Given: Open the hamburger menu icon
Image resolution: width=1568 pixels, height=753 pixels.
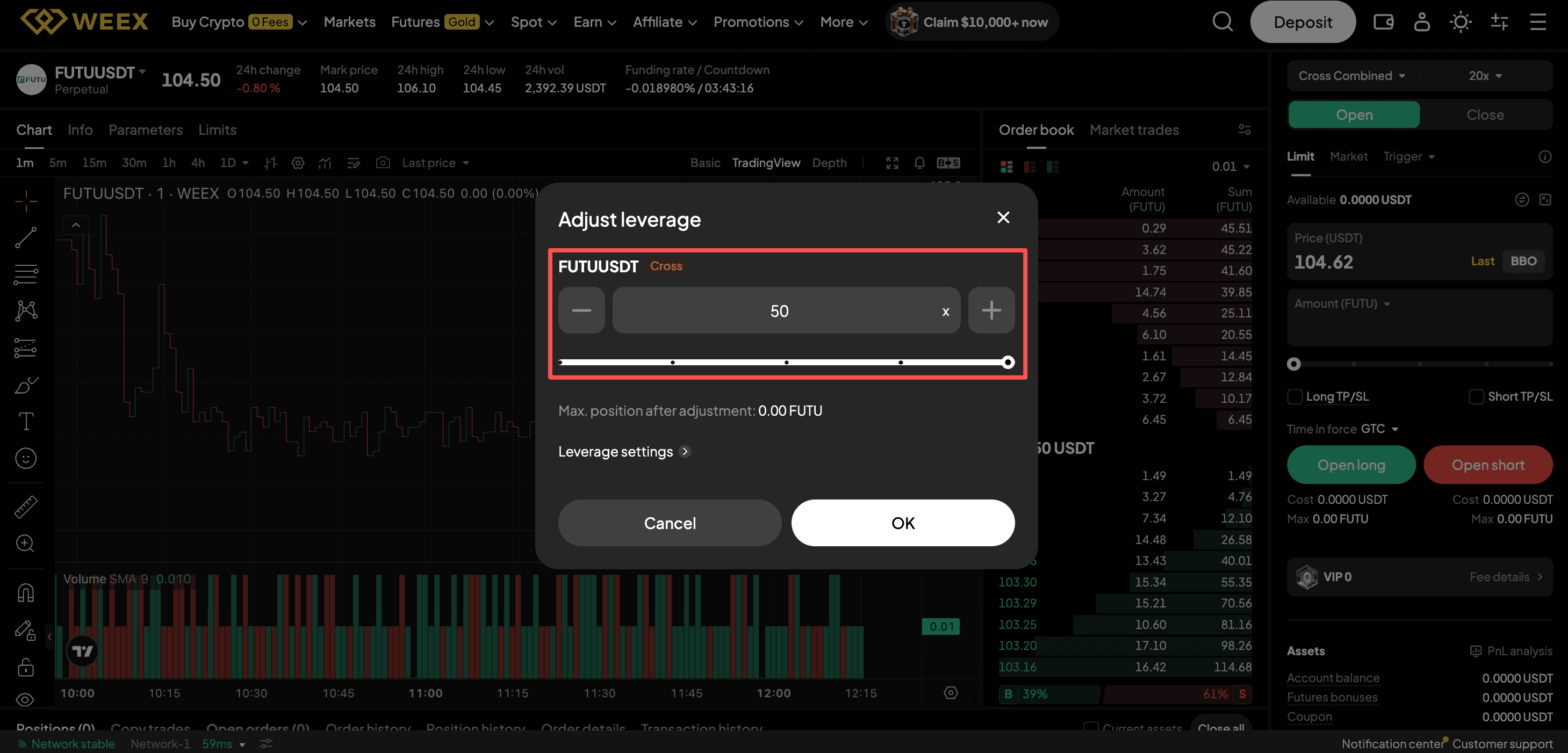Looking at the screenshot, I should 1538,23.
